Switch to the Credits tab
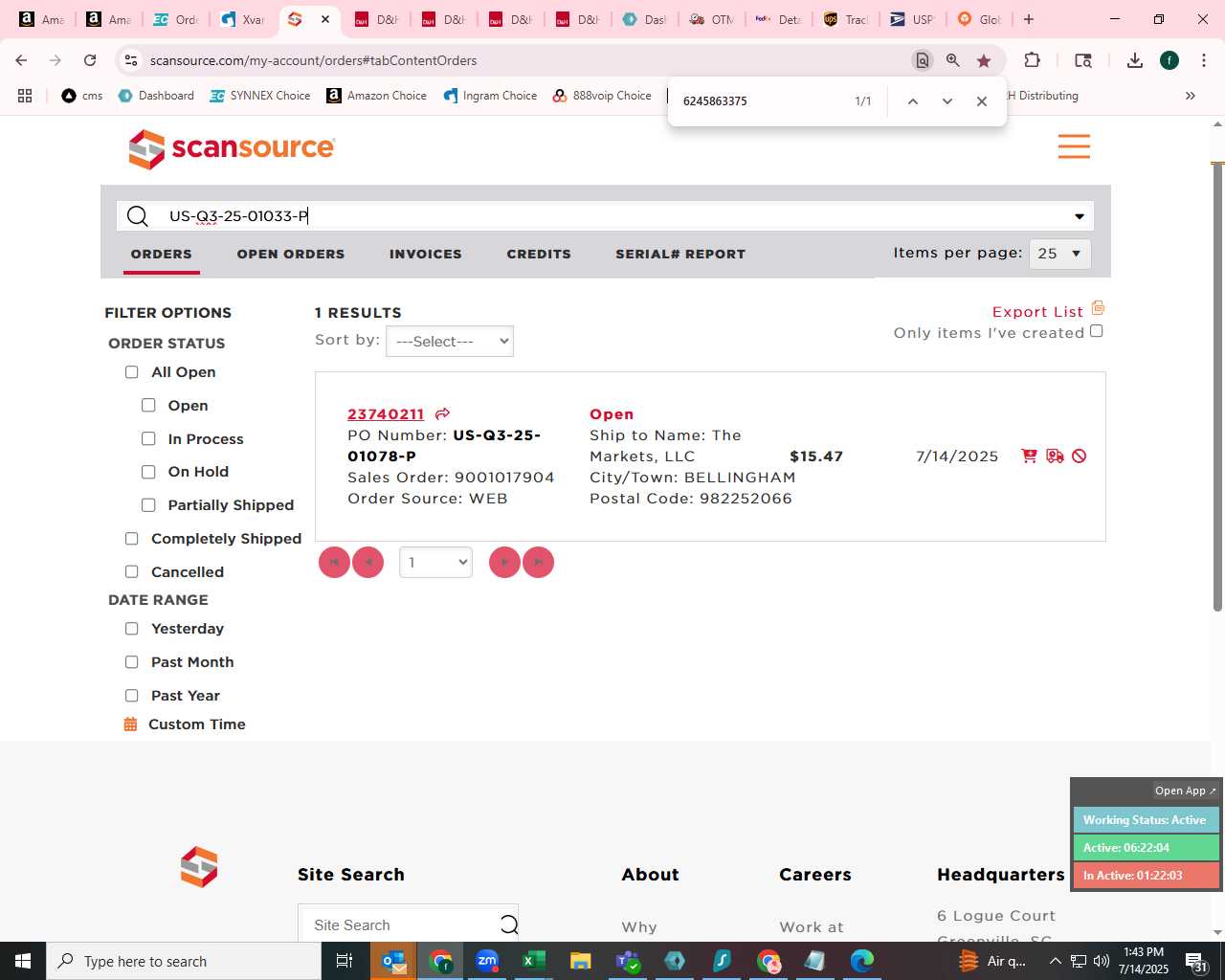1225x980 pixels. 539,254
